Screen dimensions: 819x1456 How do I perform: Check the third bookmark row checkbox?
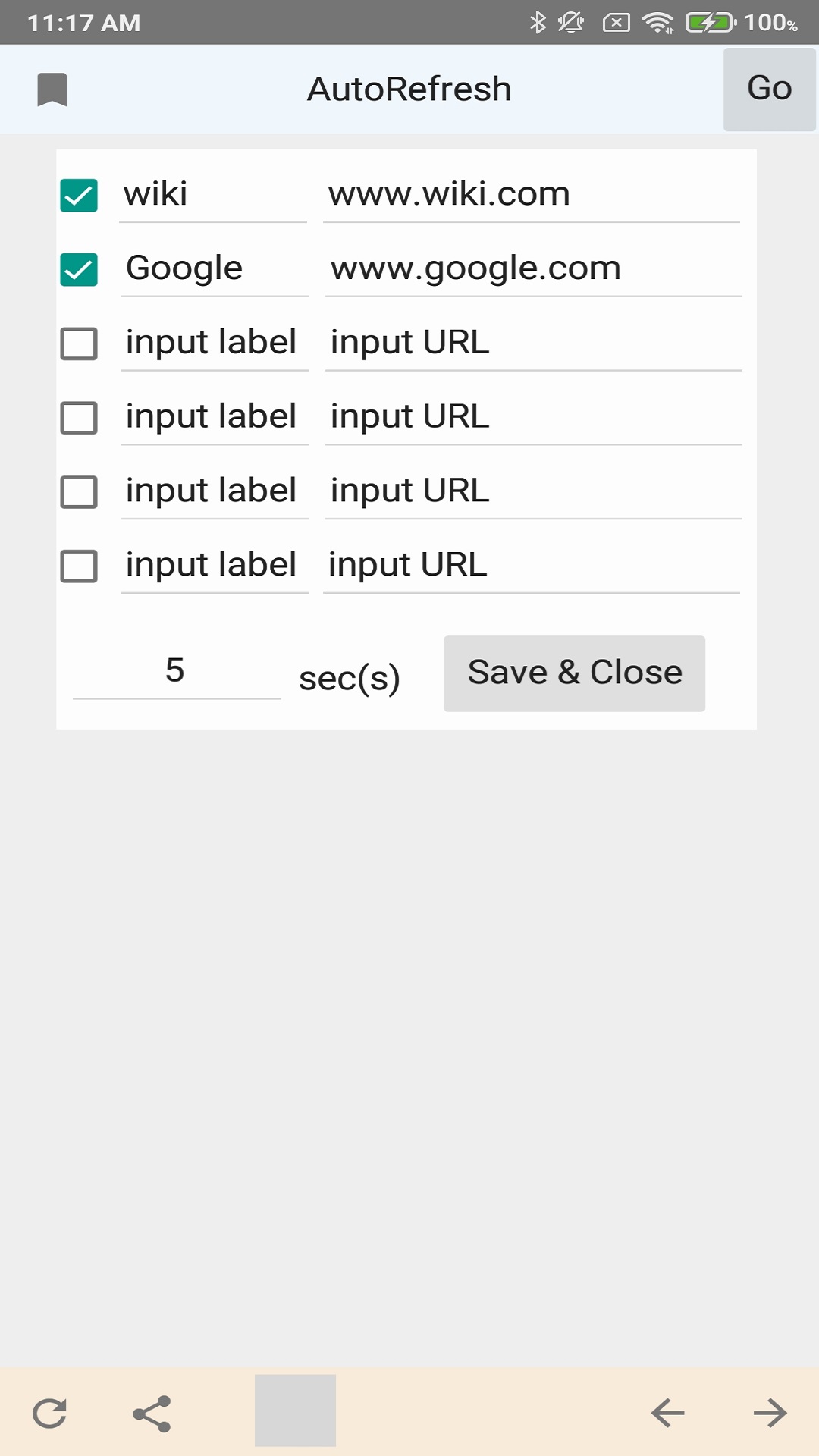[79, 344]
